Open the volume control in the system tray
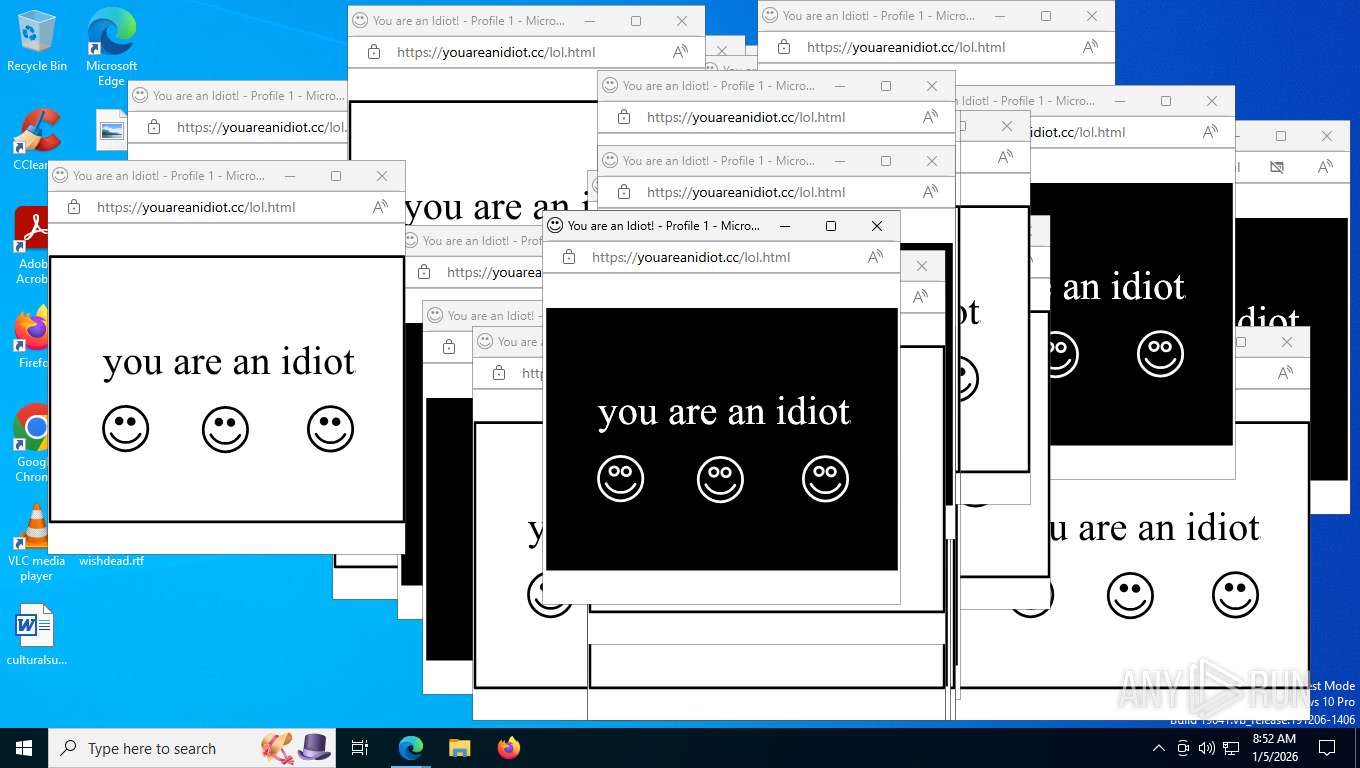The width and height of the screenshot is (1360, 768). coord(1206,748)
